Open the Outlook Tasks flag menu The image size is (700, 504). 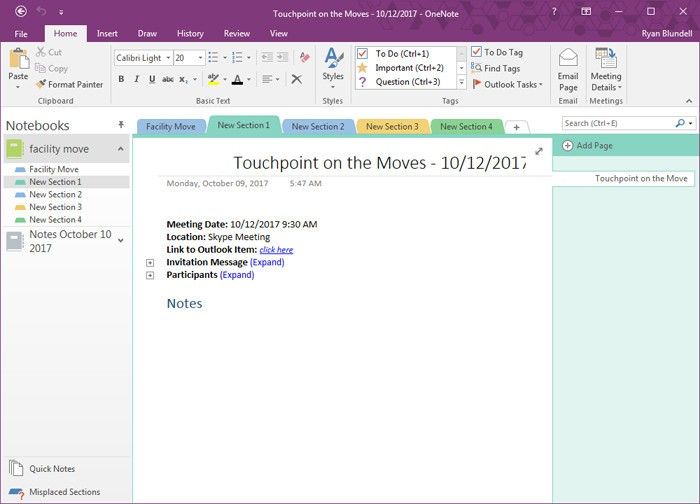(x=507, y=84)
